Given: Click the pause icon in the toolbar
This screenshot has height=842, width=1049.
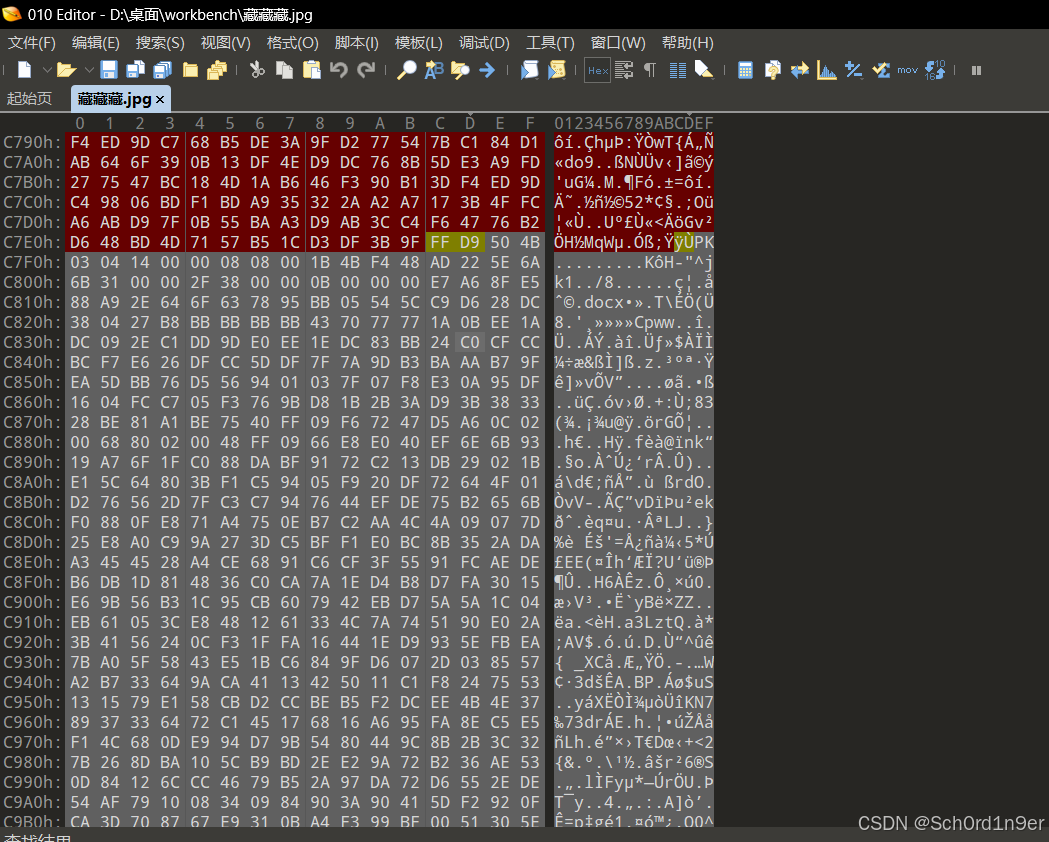Looking at the screenshot, I should (x=976, y=70).
